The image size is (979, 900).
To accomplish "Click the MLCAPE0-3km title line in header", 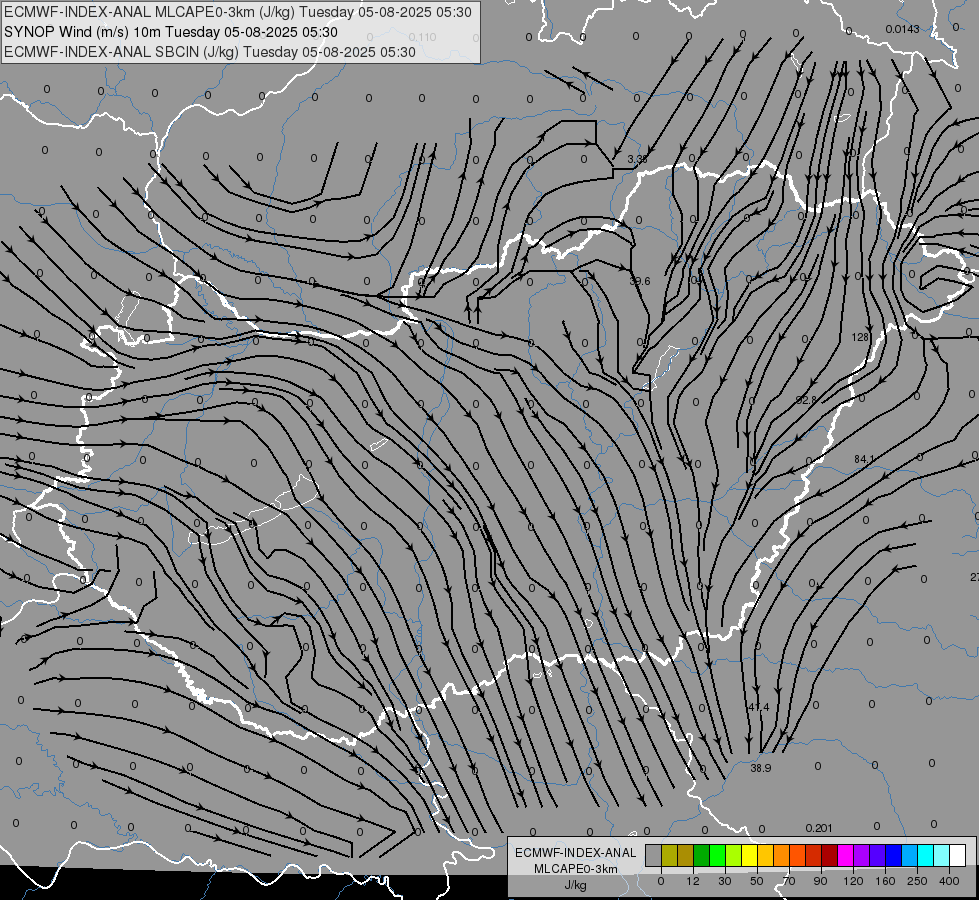I will pyautogui.click(x=238, y=12).
